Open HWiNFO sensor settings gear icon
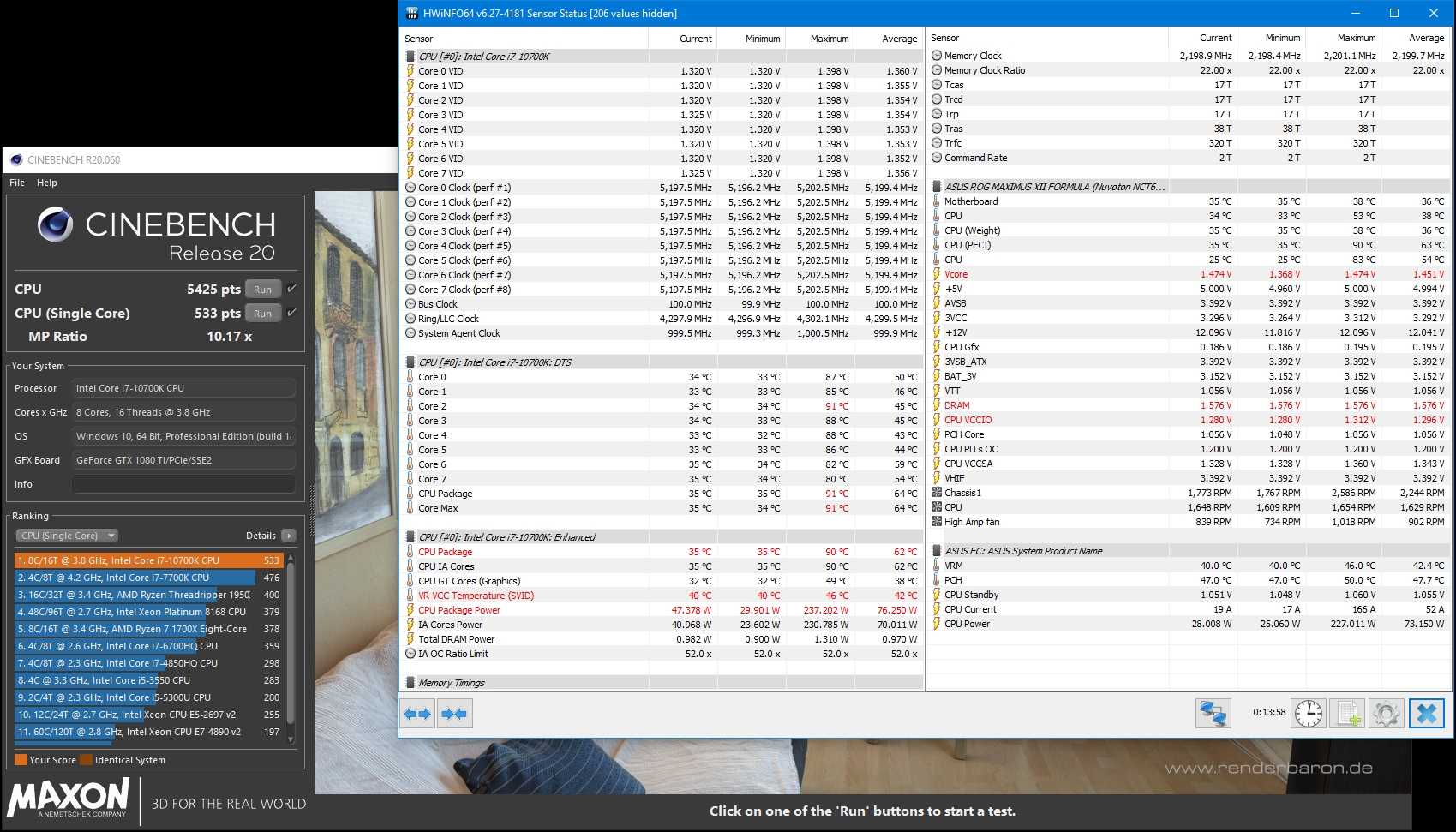 (x=1386, y=713)
